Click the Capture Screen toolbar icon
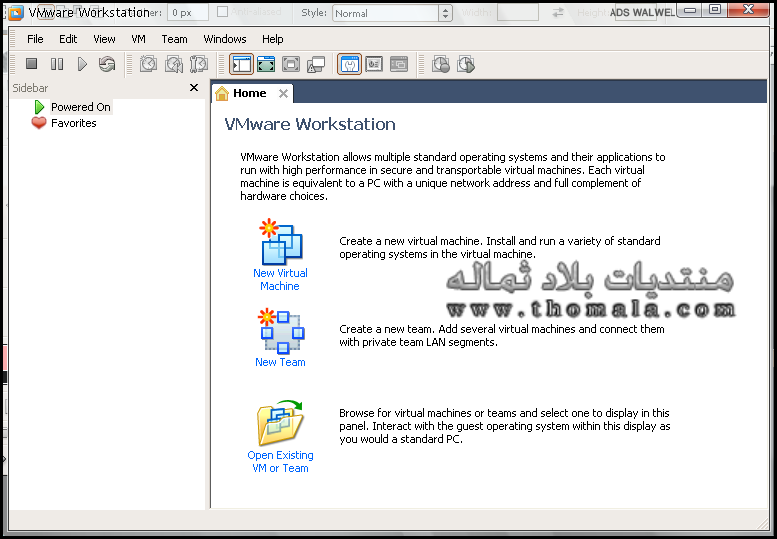The height and width of the screenshot is (539, 777). coord(441,64)
